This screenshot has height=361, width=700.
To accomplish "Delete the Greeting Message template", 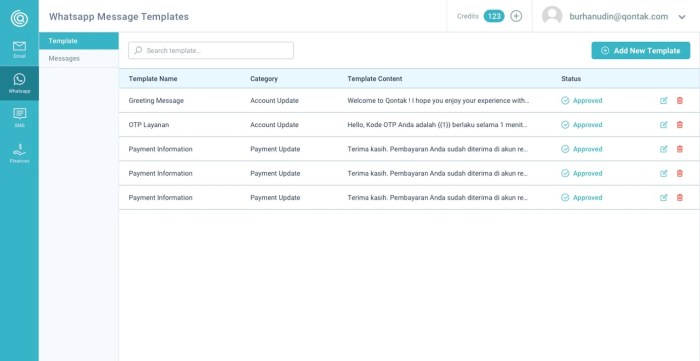I will [x=679, y=101].
